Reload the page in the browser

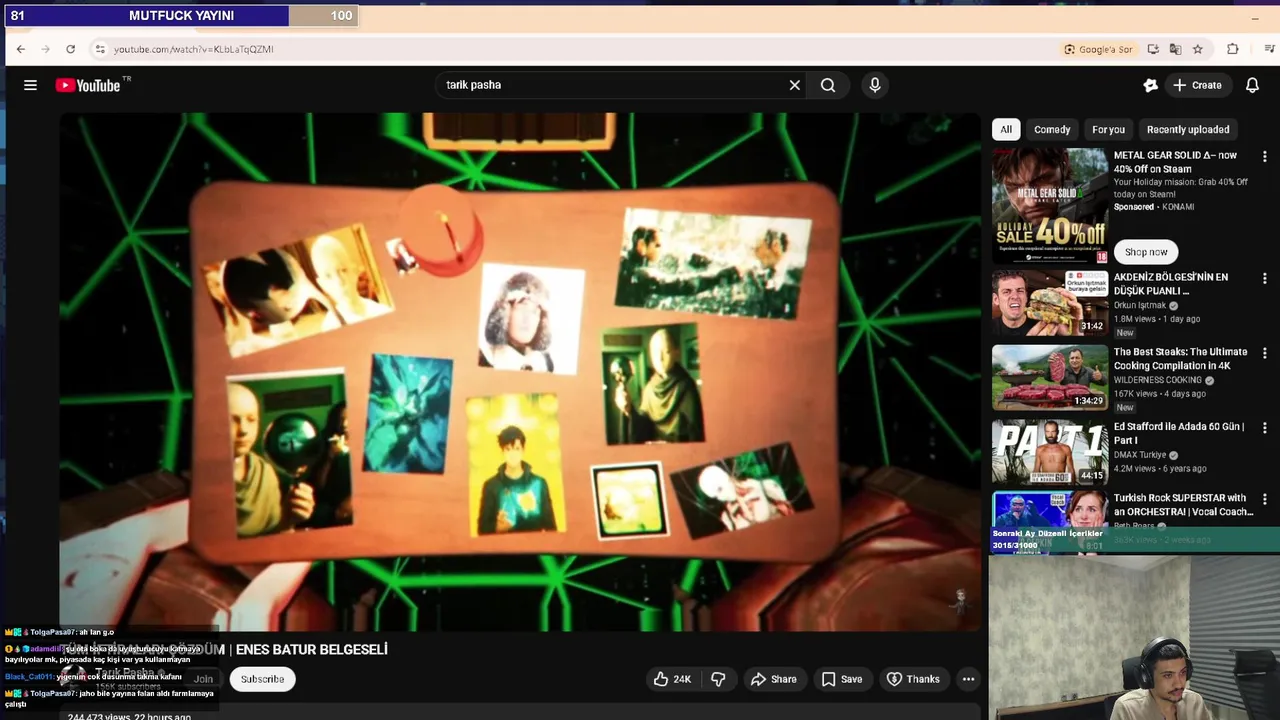coord(70,49)
